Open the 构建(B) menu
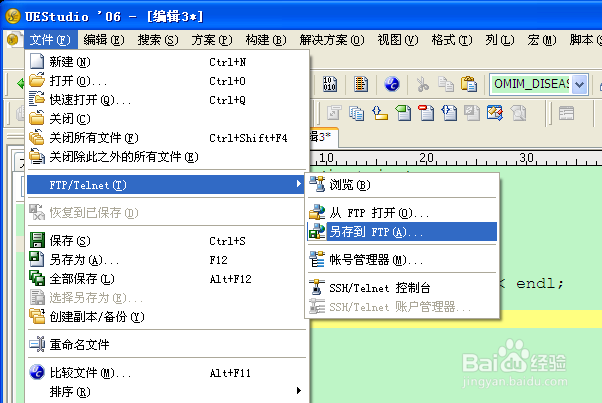The image size is (602, 403). pos(266,40)
